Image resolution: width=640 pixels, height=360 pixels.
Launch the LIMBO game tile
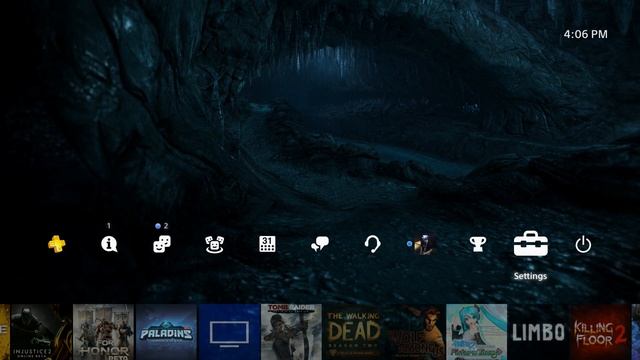pyautogui.click(x=538, y=332)
